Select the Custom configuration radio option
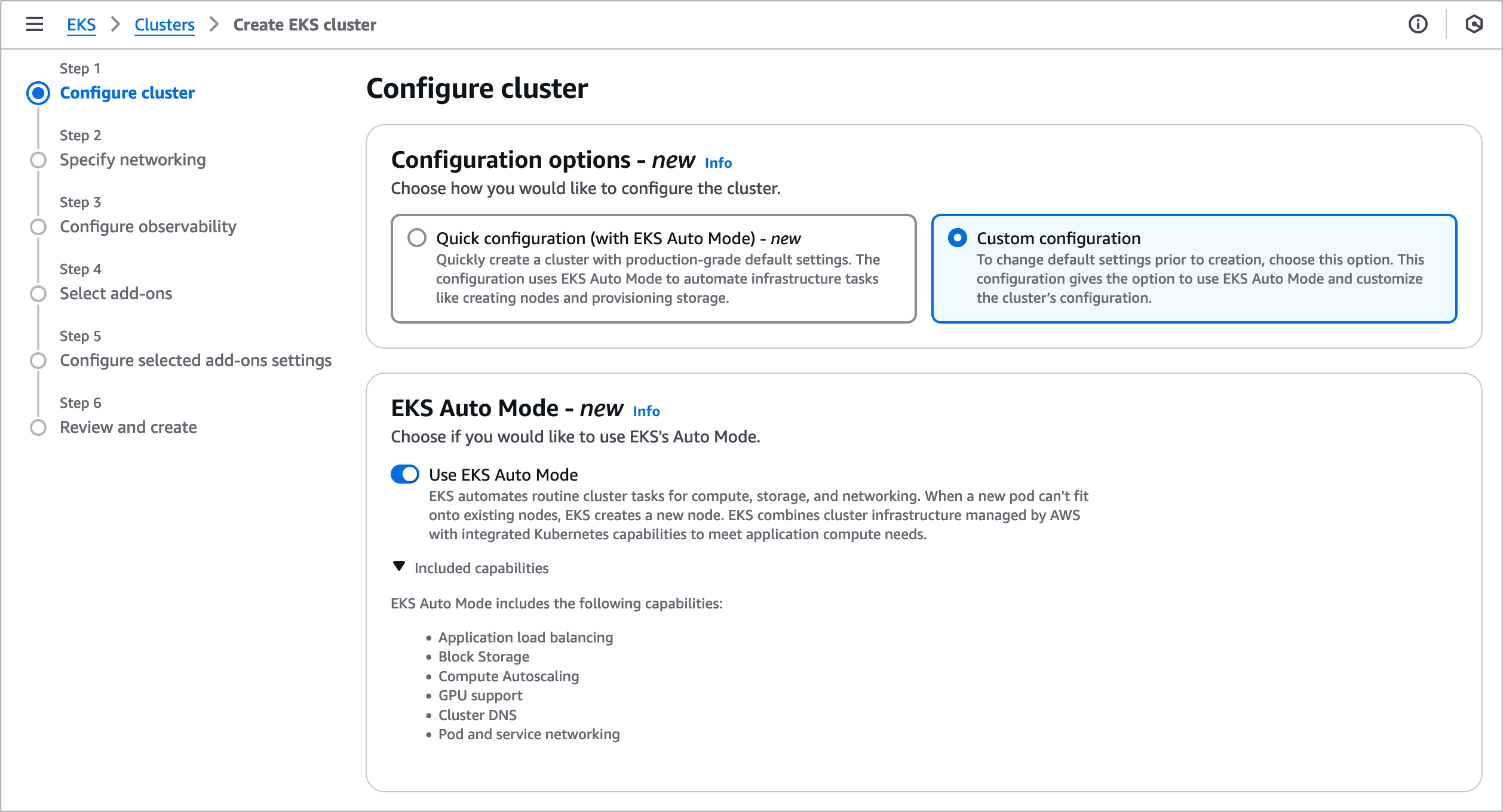The height and width of the screenshot is (812, 1503). (x=958, y=238)
